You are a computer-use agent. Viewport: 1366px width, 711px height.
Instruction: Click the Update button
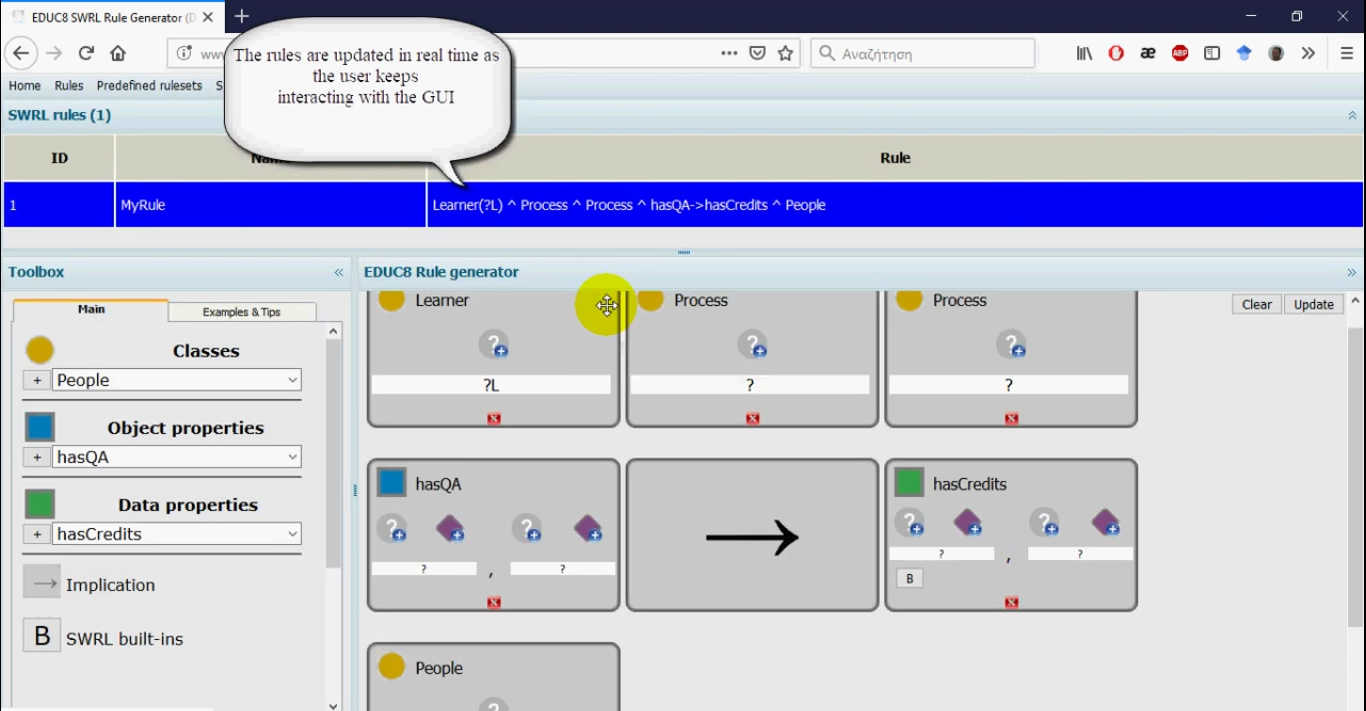(x=1313, y=304)
